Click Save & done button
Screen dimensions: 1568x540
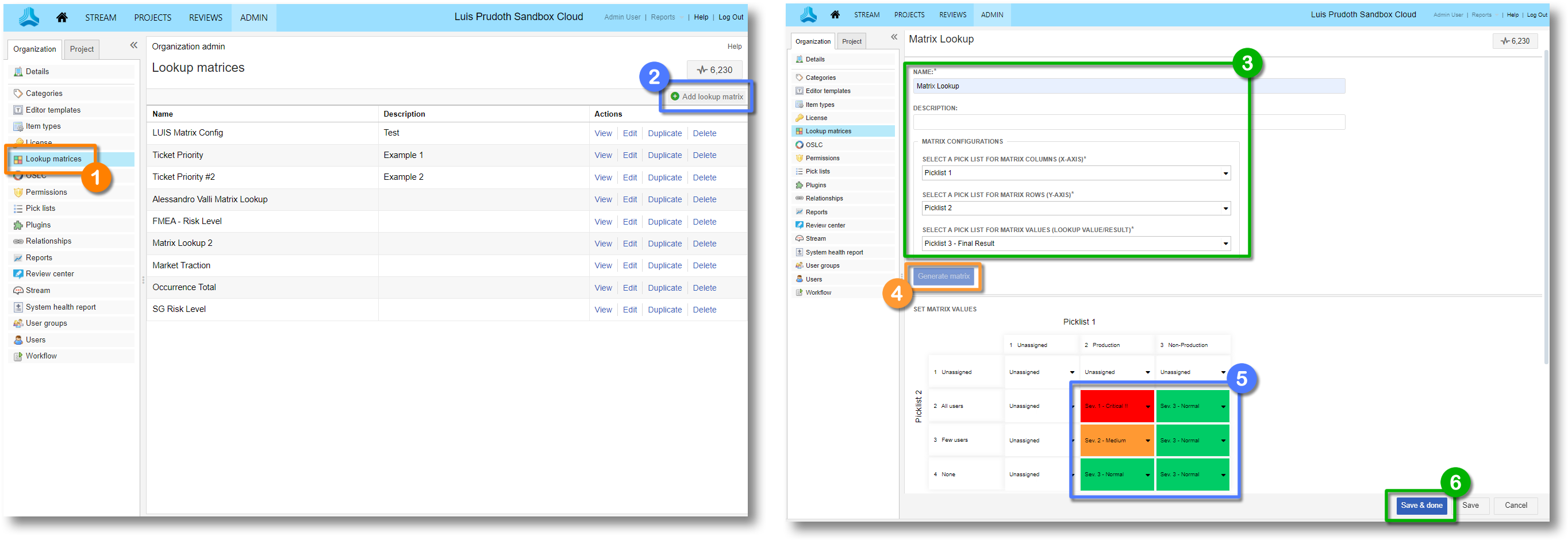point(1421,506)
